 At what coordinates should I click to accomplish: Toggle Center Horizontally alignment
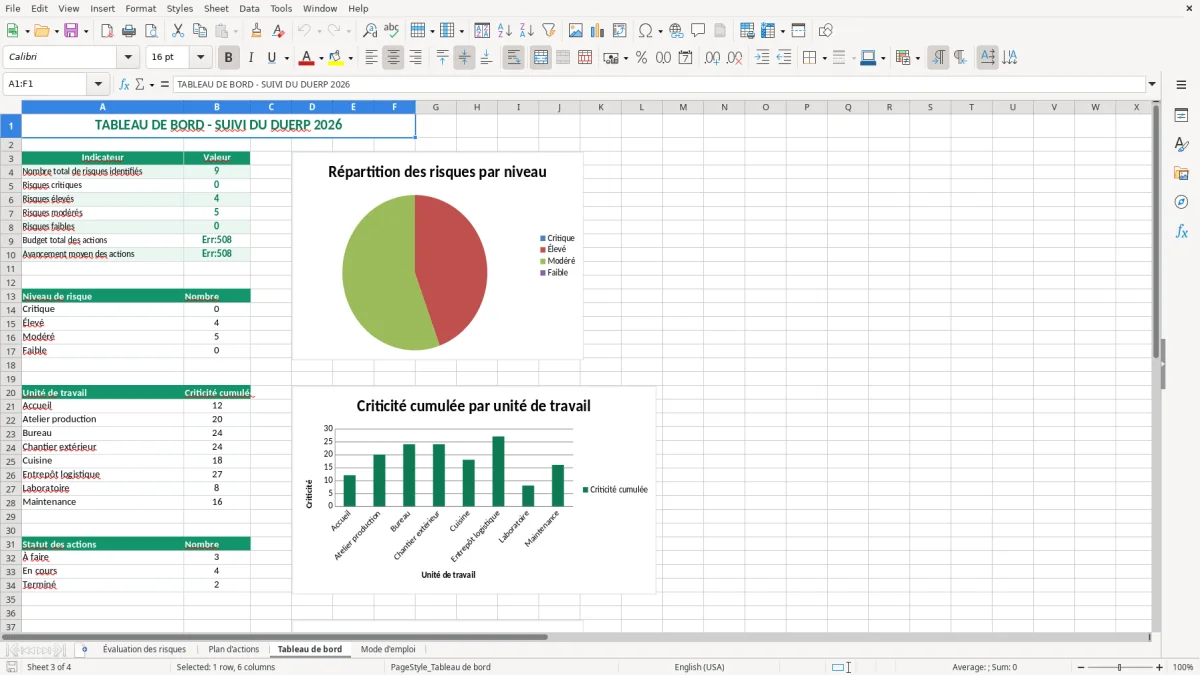coord(393,58)
